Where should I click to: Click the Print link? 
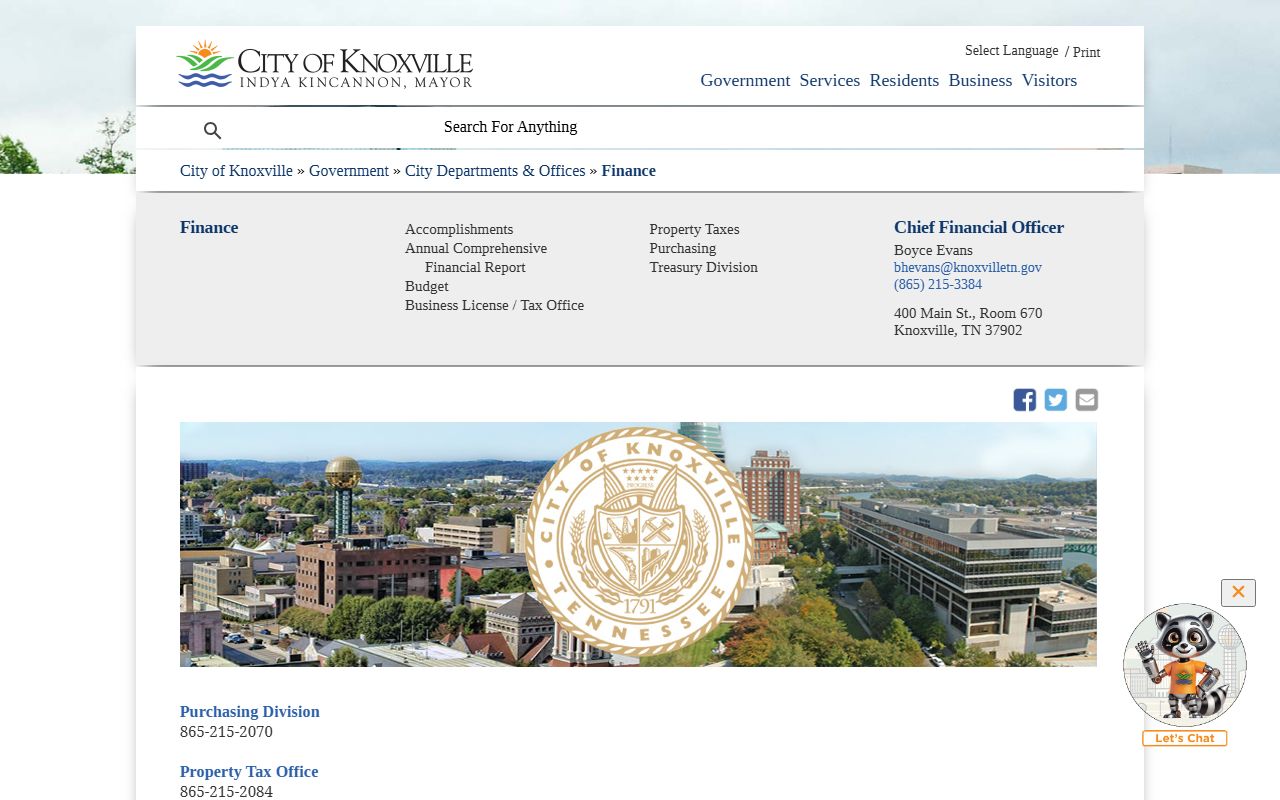1086,52
